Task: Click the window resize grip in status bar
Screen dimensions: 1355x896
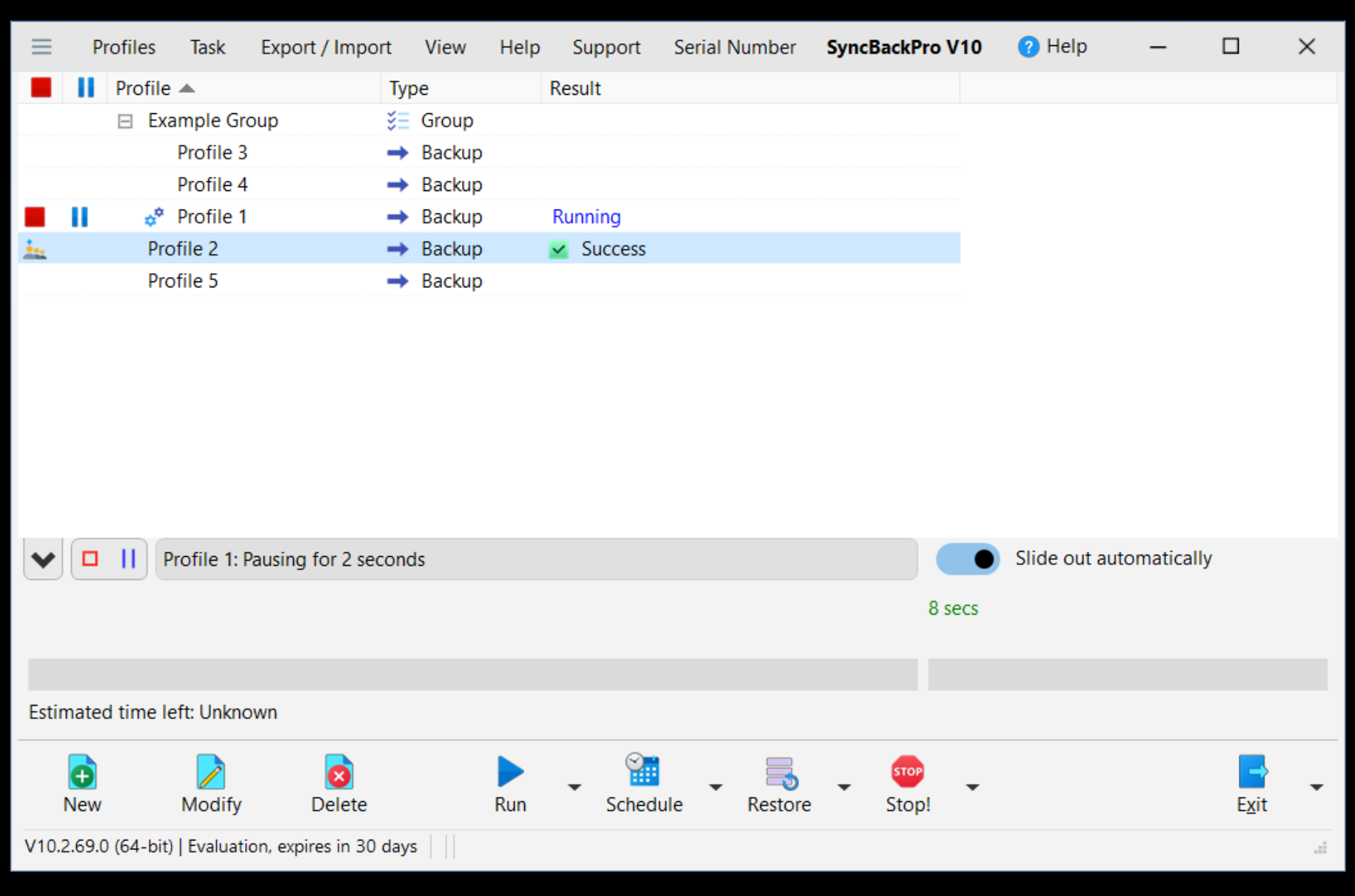Action: click(x=1320, y=848)
